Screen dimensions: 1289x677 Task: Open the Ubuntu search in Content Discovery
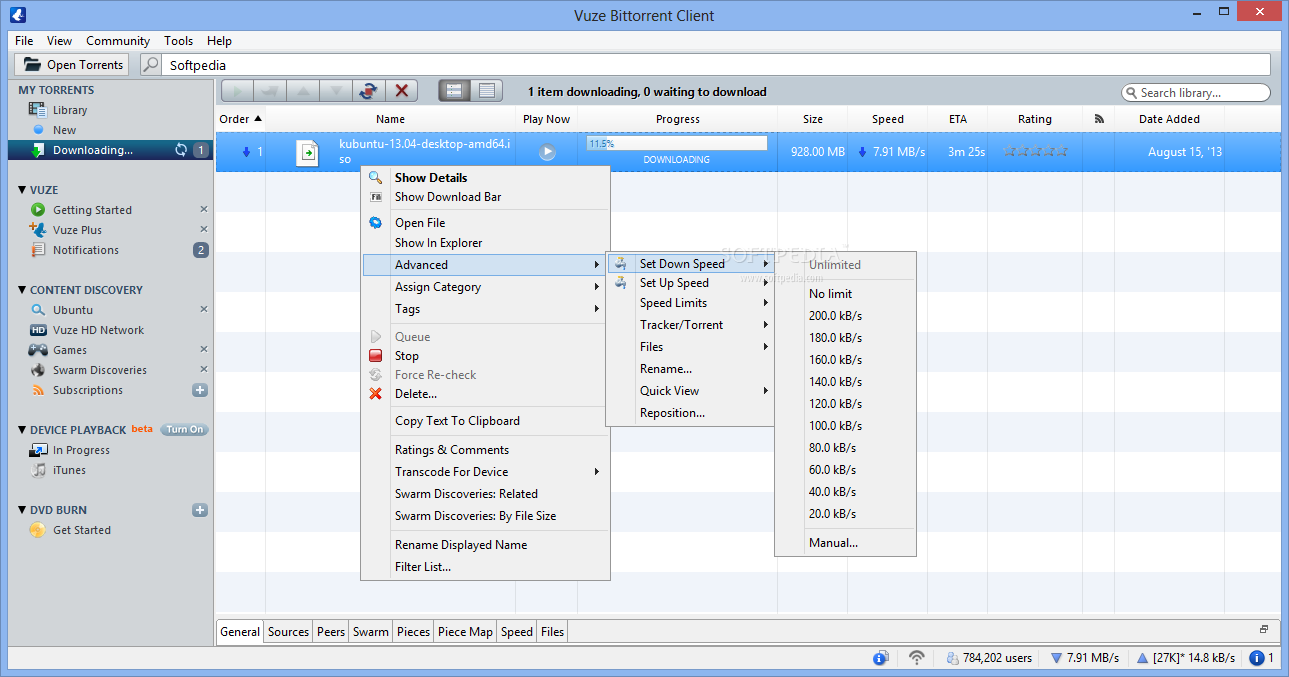coord(72,310)
